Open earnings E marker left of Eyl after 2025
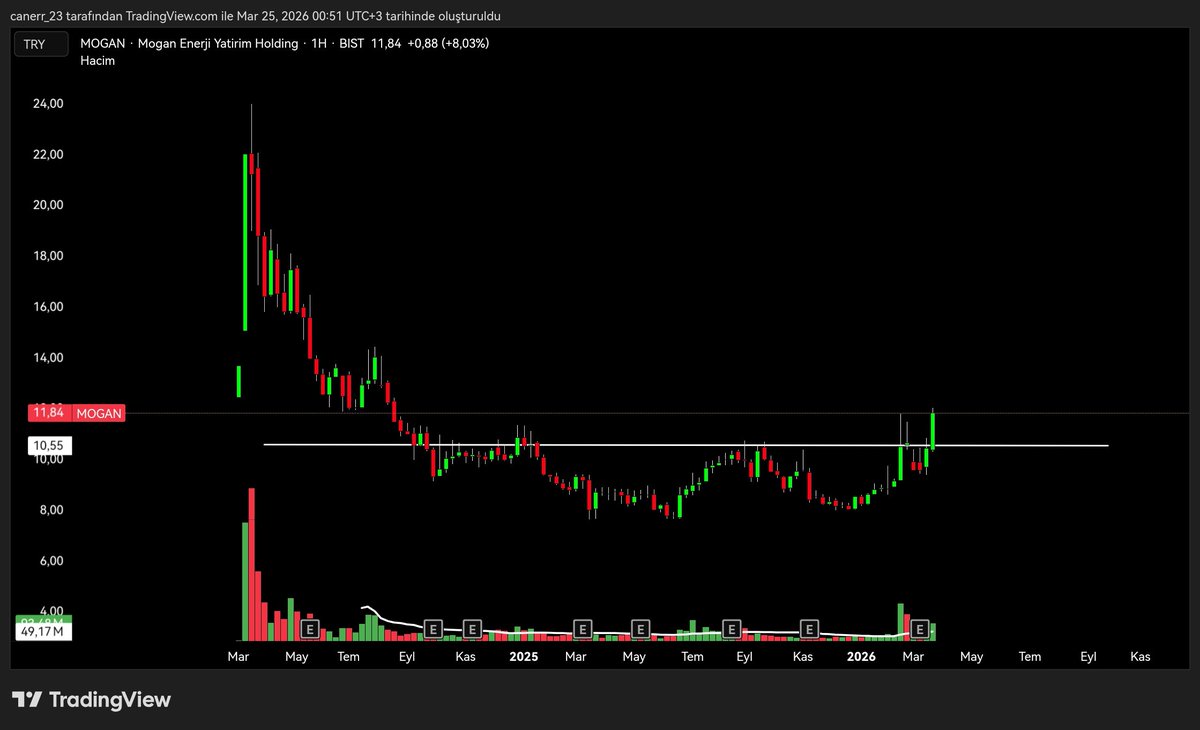This screenshot has height=730, width=1200. (x=732, y=629)
